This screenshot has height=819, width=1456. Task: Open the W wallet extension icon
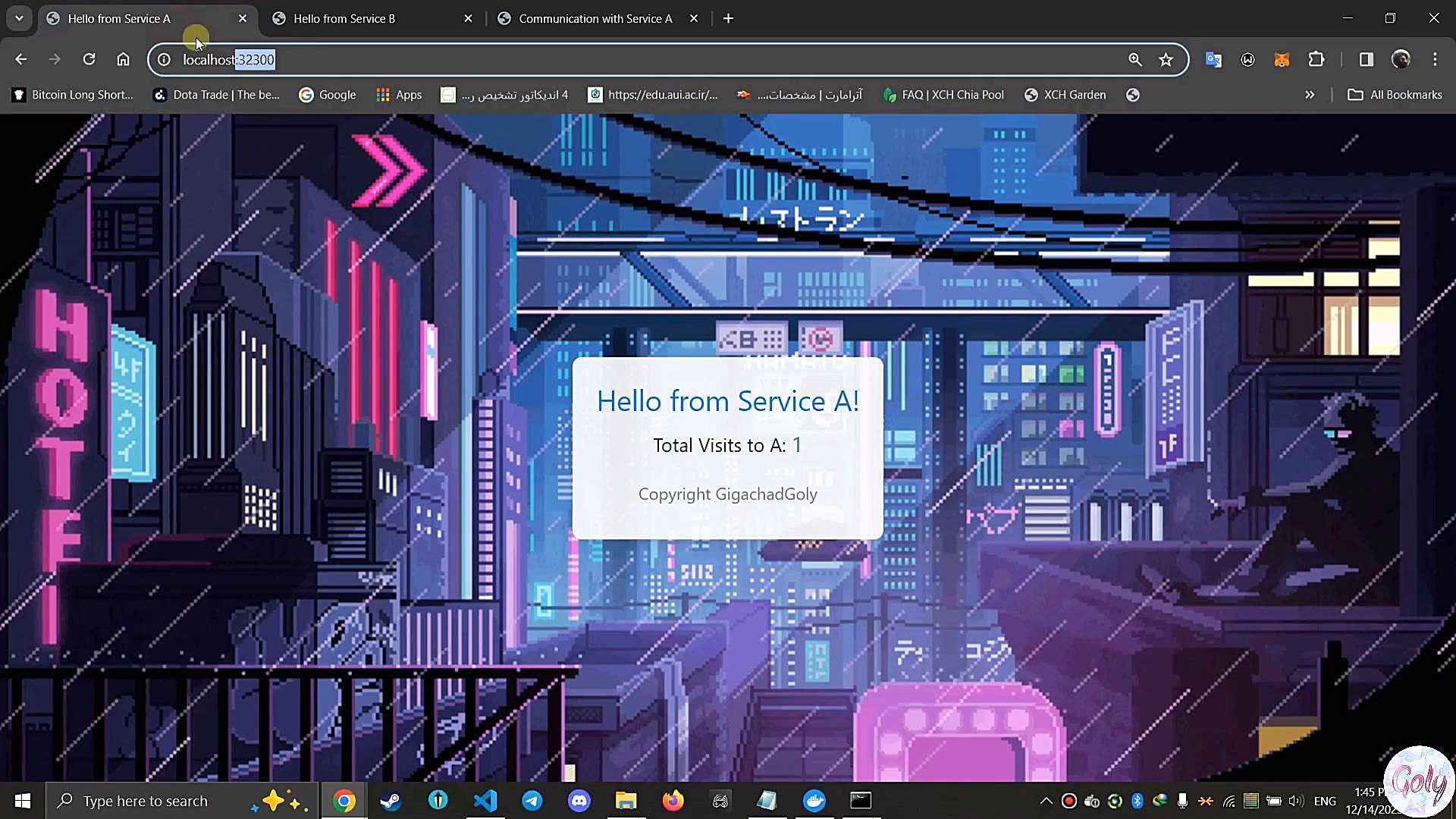(x=1248, y=59)
